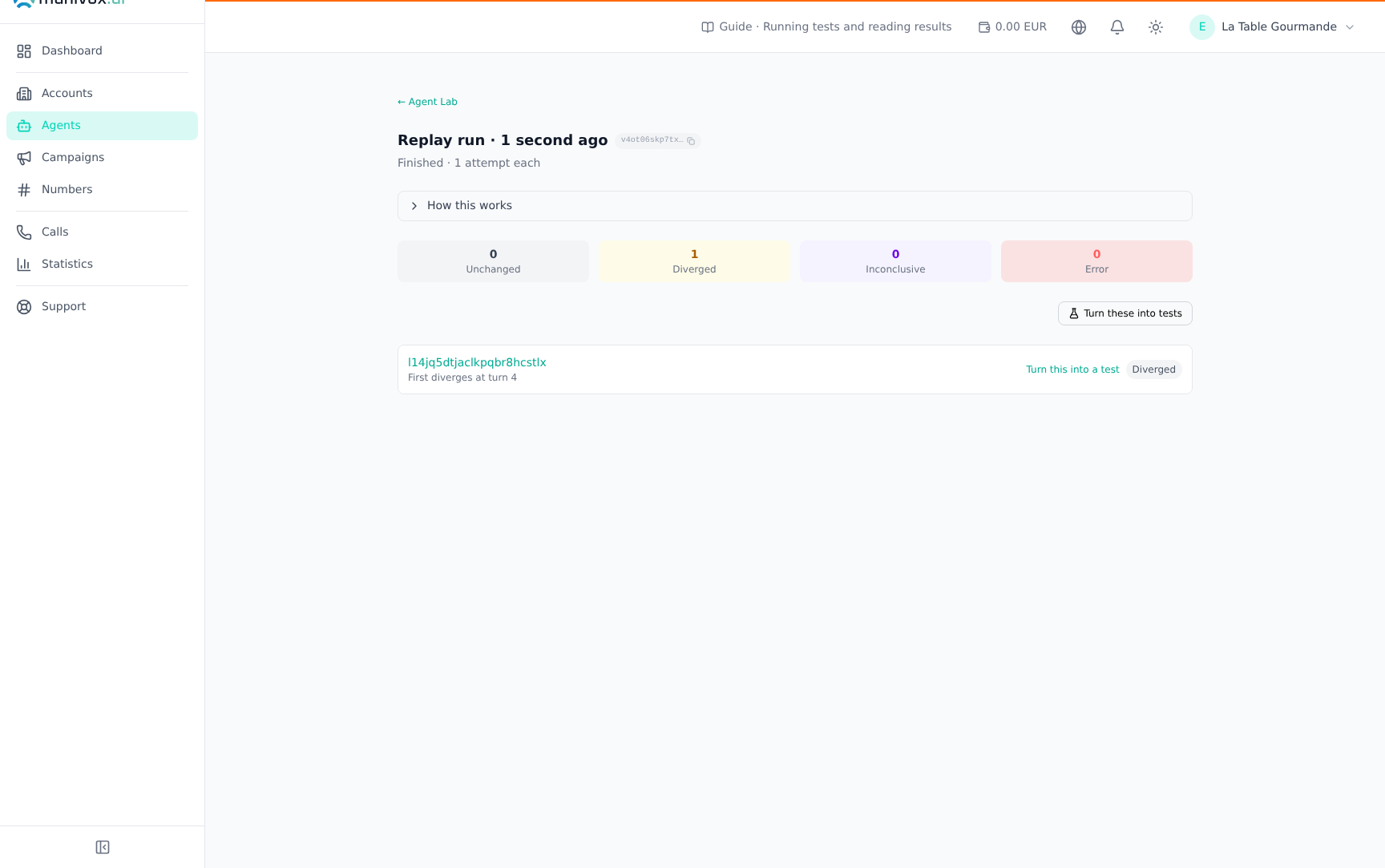
Task: Go back to Agent Lab
Action: pos(427,102)
